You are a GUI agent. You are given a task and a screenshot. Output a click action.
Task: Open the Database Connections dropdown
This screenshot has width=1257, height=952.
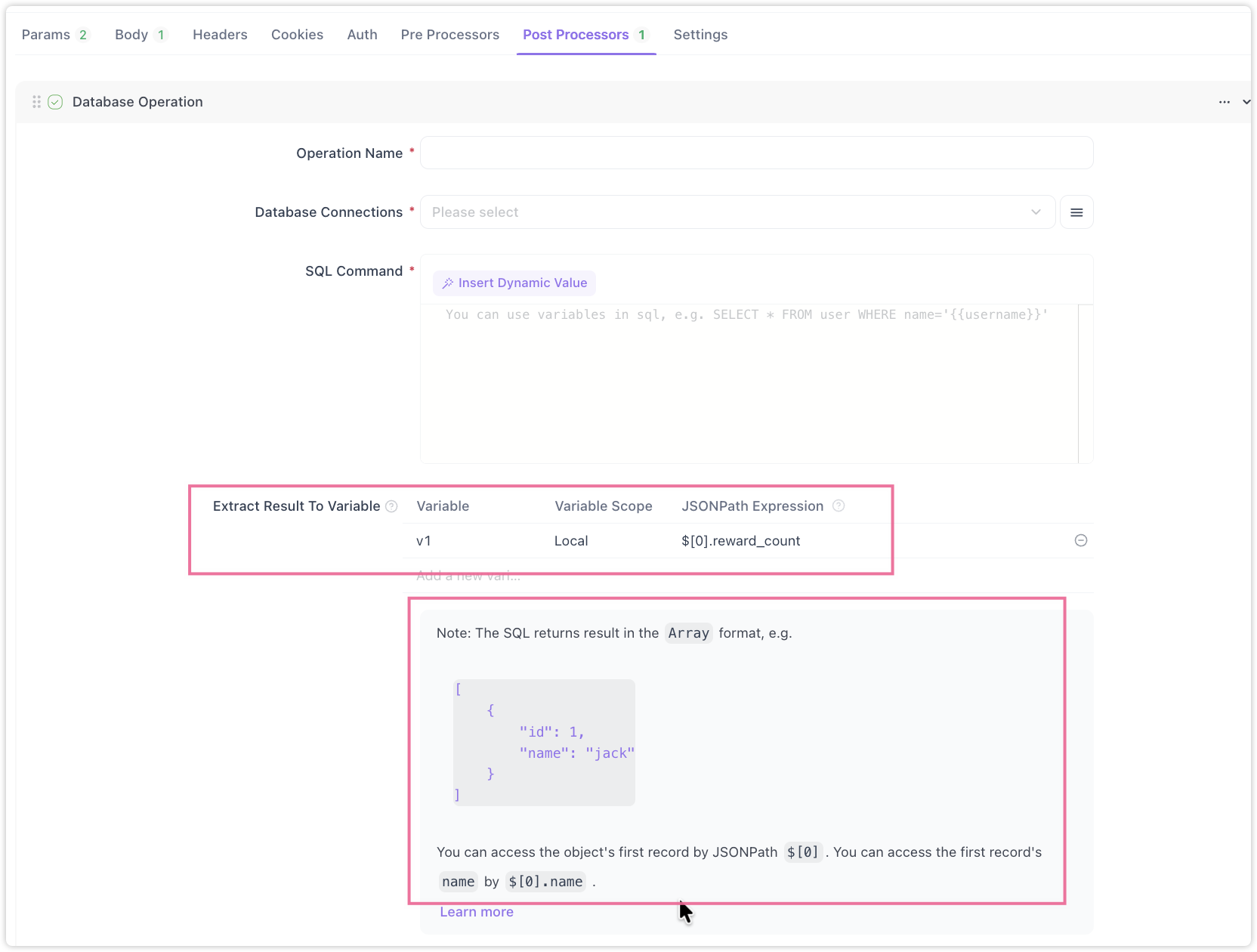[737, 212]
